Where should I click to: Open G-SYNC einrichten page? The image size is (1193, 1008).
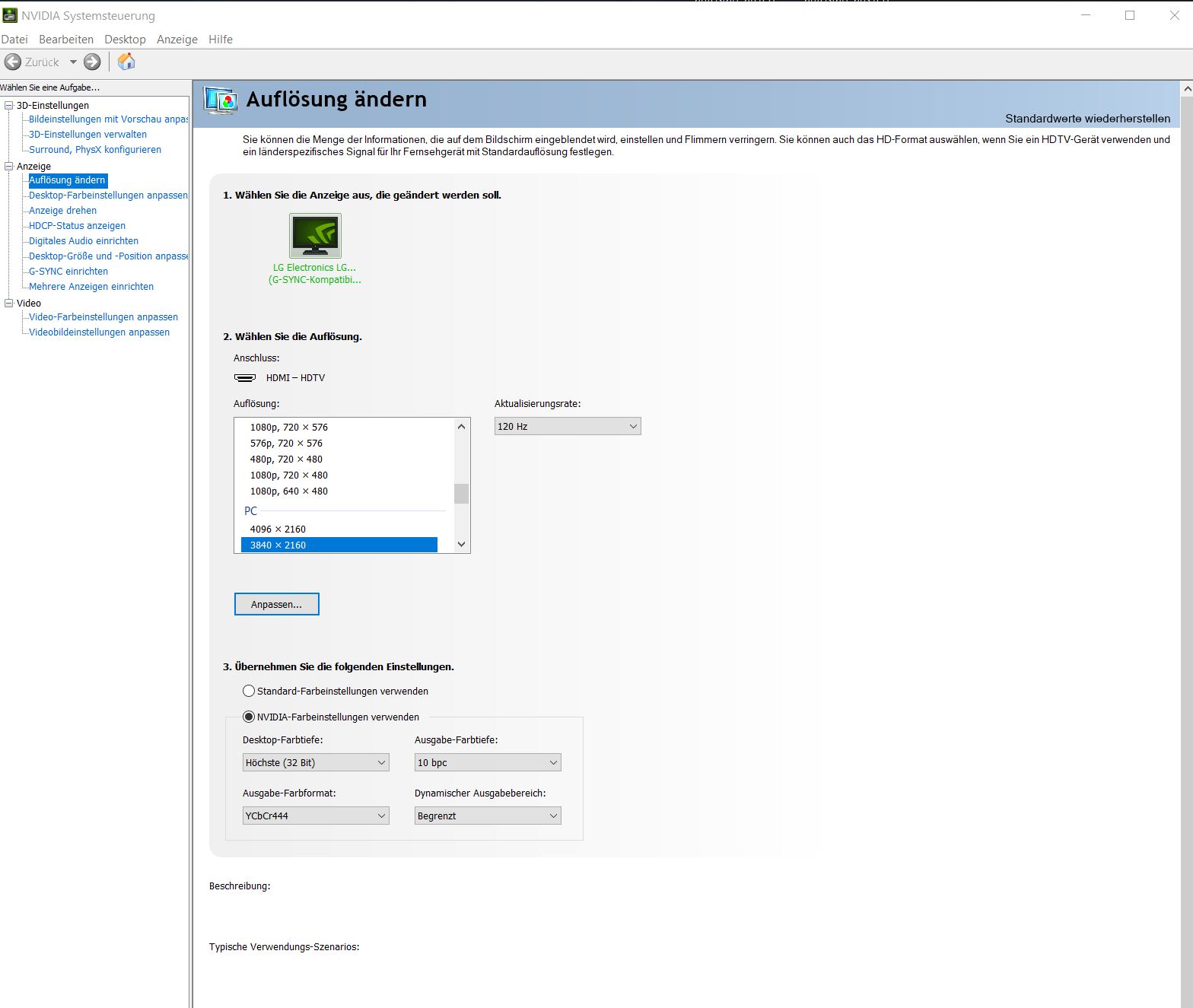pos(68,272)
